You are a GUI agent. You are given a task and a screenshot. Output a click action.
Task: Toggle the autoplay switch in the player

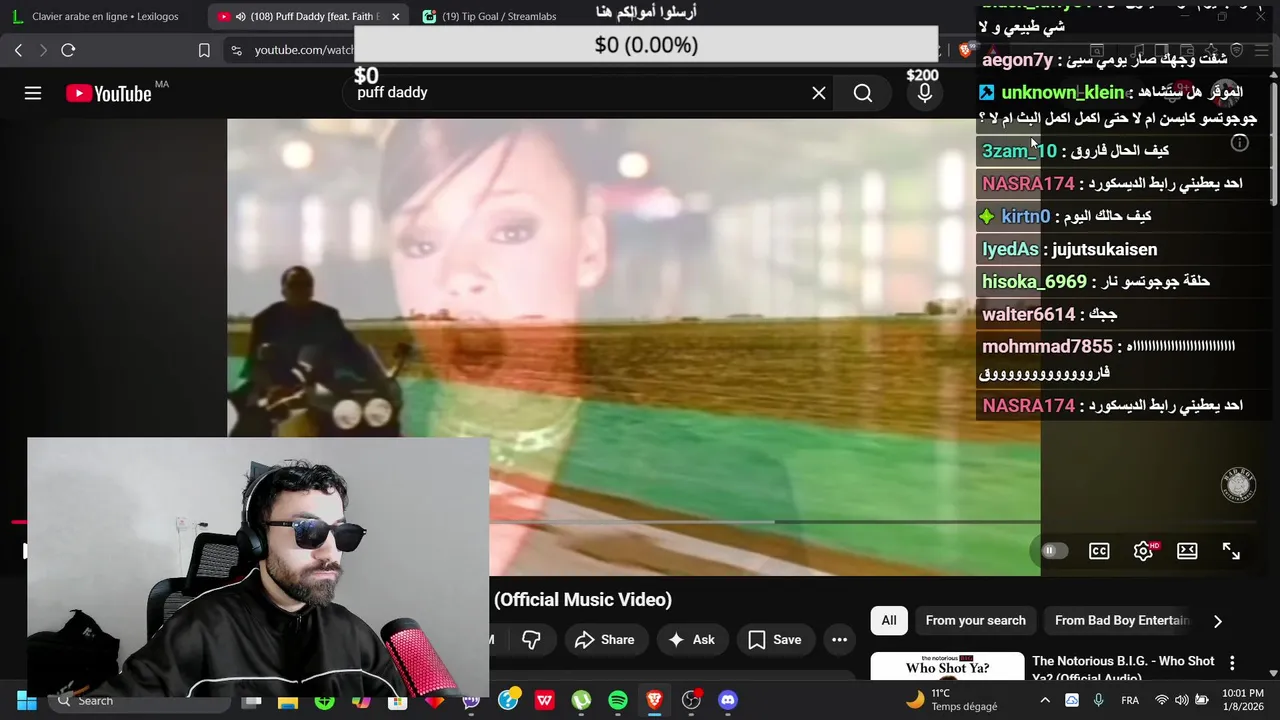click(x=1054, y=551)
